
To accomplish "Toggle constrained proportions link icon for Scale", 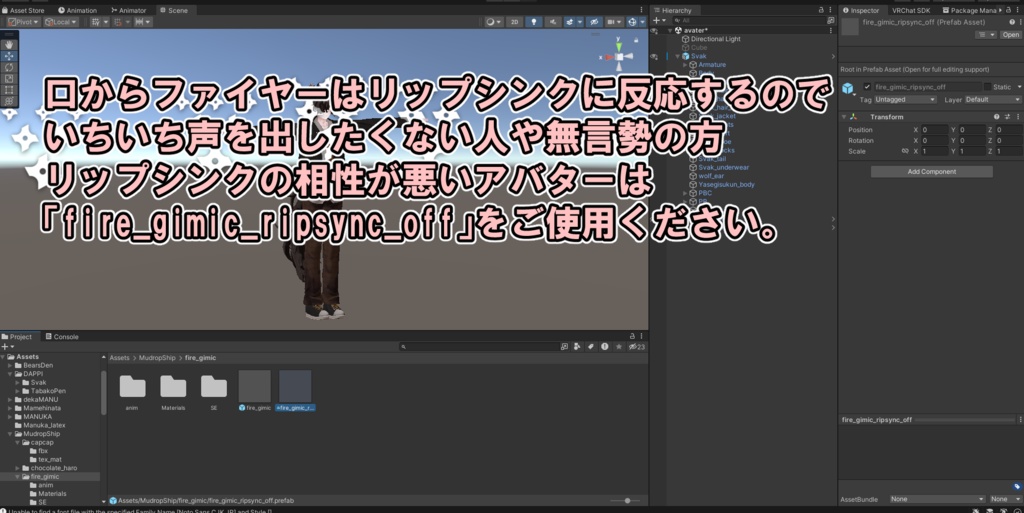I will click(x=904, y=151).
